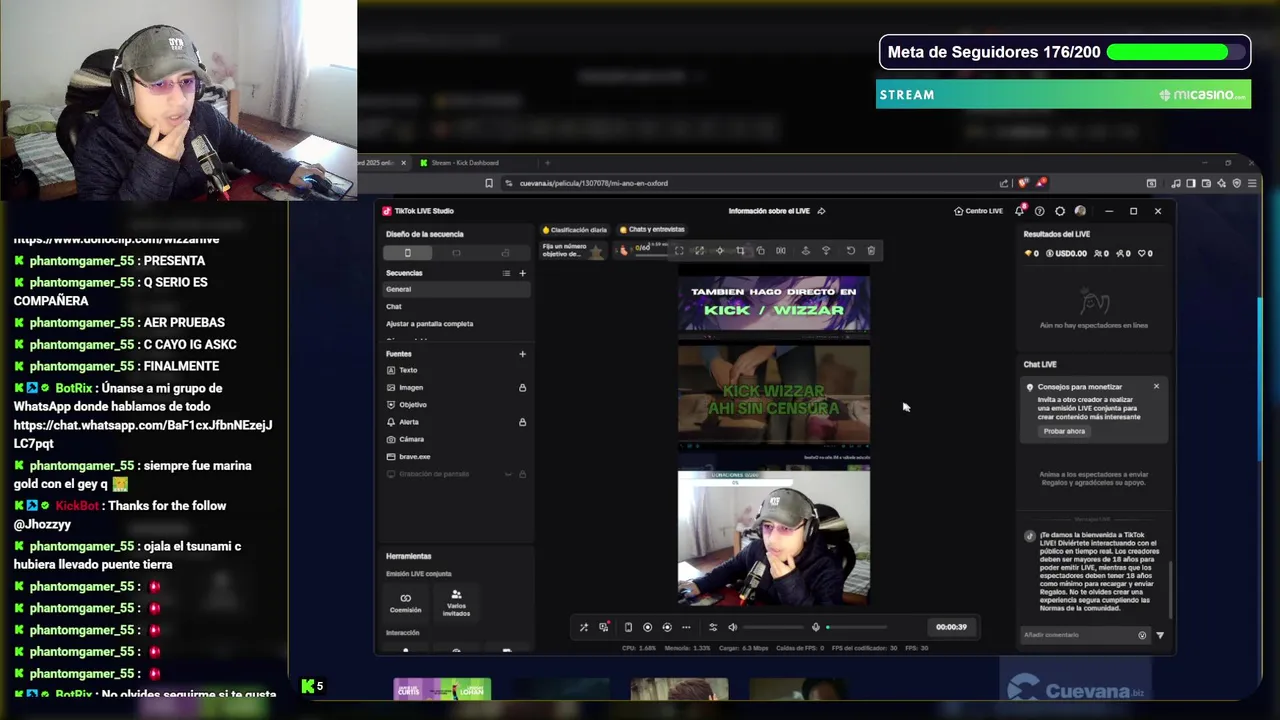The image size is (1280, 720).
Task: Open Chats y entrevistas chip
Action: tap(652, 230)
